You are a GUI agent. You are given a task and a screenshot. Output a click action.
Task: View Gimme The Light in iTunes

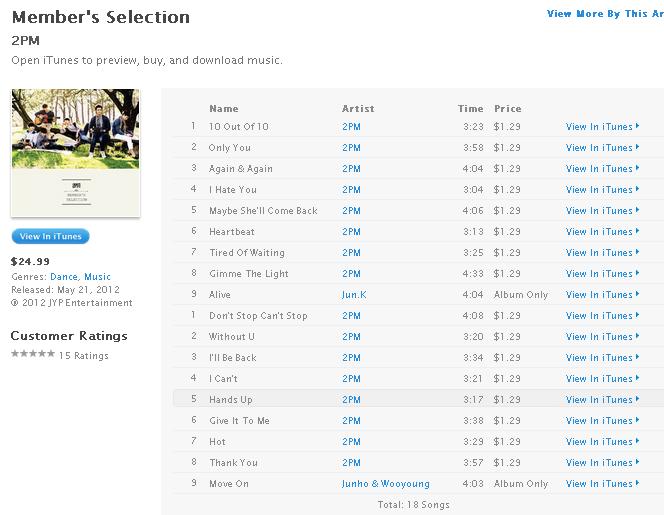point(602,274)
